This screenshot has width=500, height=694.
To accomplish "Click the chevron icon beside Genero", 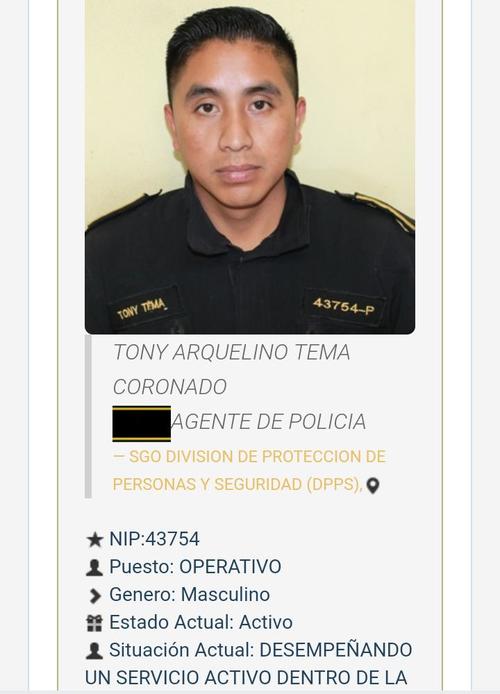I will 94,595.
